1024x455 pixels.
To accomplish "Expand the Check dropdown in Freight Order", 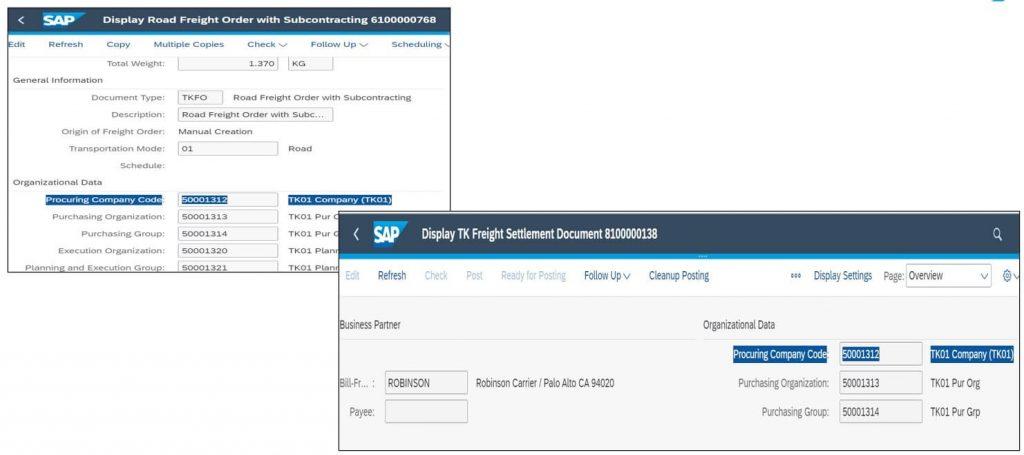I will tap(266, 44).
